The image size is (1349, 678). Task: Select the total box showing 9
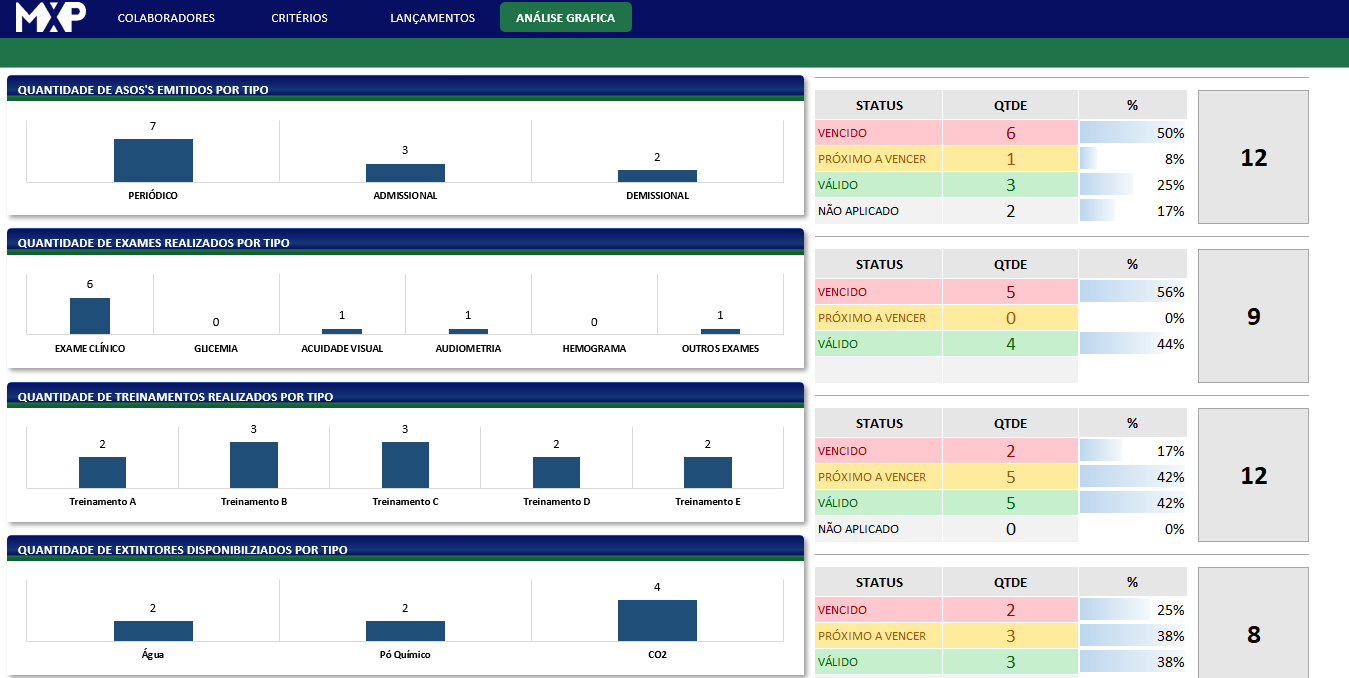pyautogui.click(x=1253, y=316)
